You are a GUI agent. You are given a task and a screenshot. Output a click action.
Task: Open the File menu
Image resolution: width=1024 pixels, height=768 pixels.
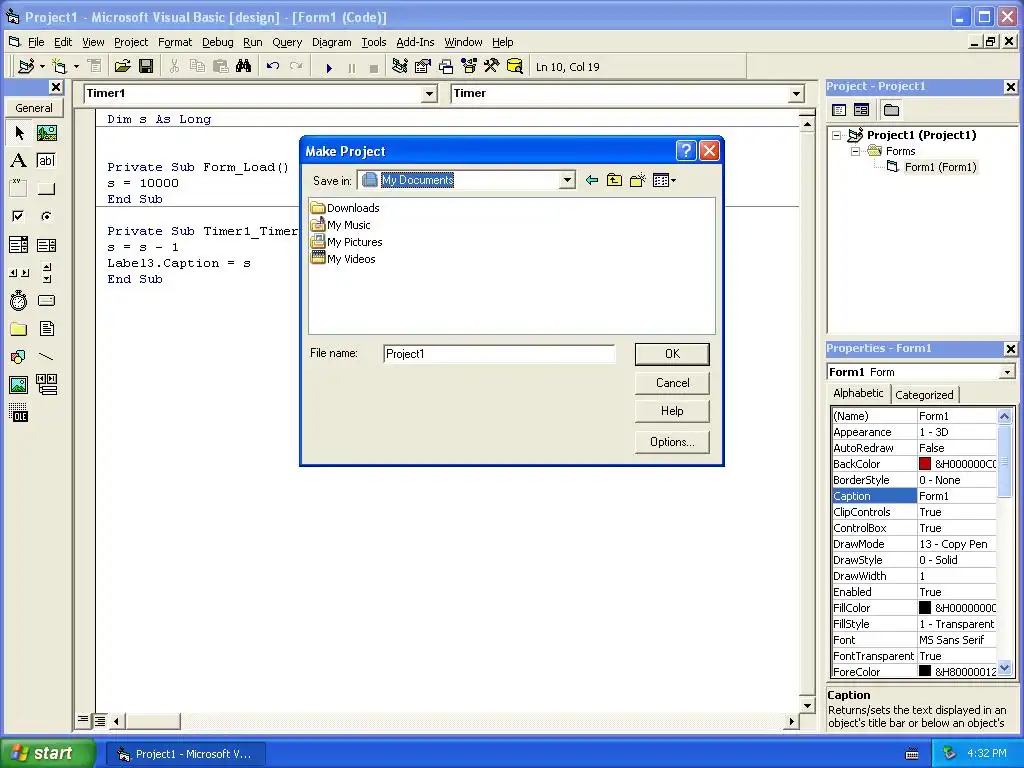click(36, 42)
